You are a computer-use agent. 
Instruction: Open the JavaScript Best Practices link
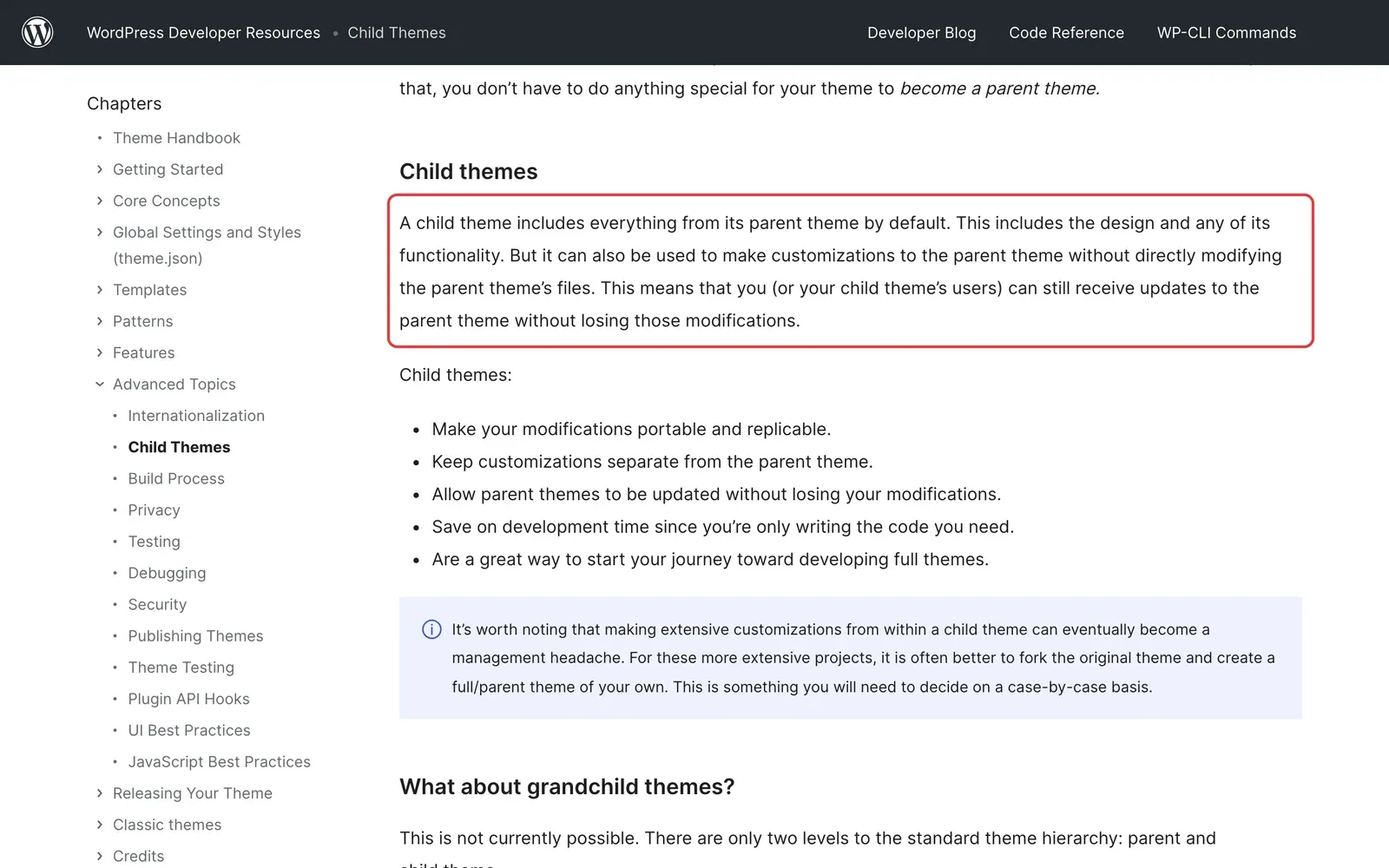[x=219, y=762]
